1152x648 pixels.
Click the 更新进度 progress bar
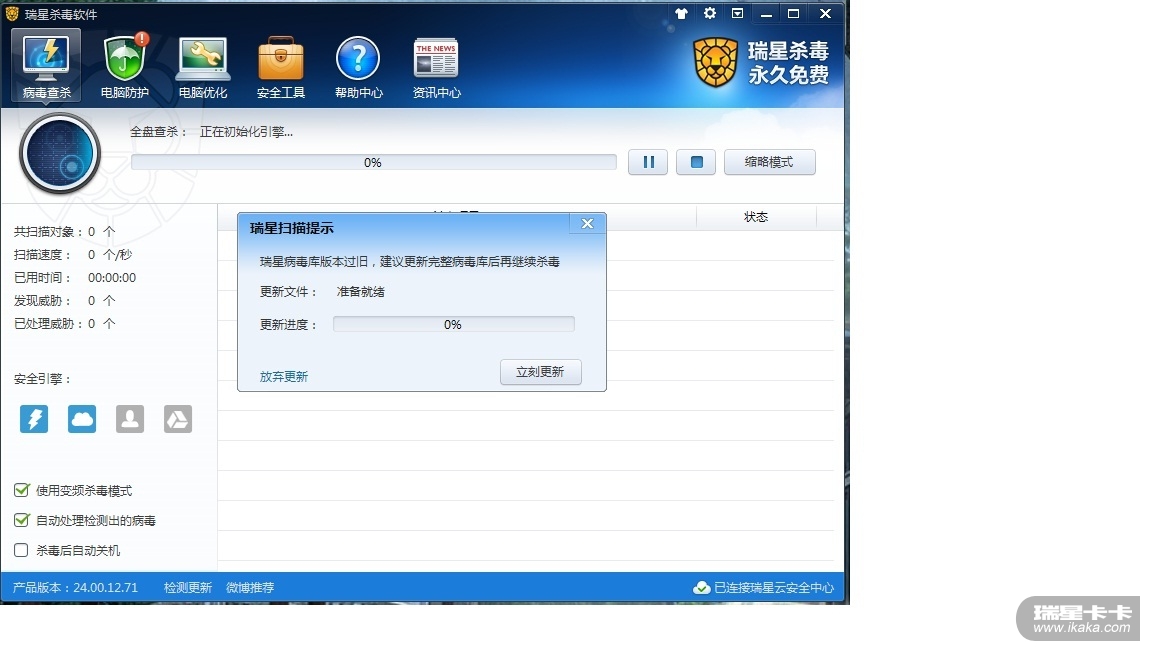point(453,324)
